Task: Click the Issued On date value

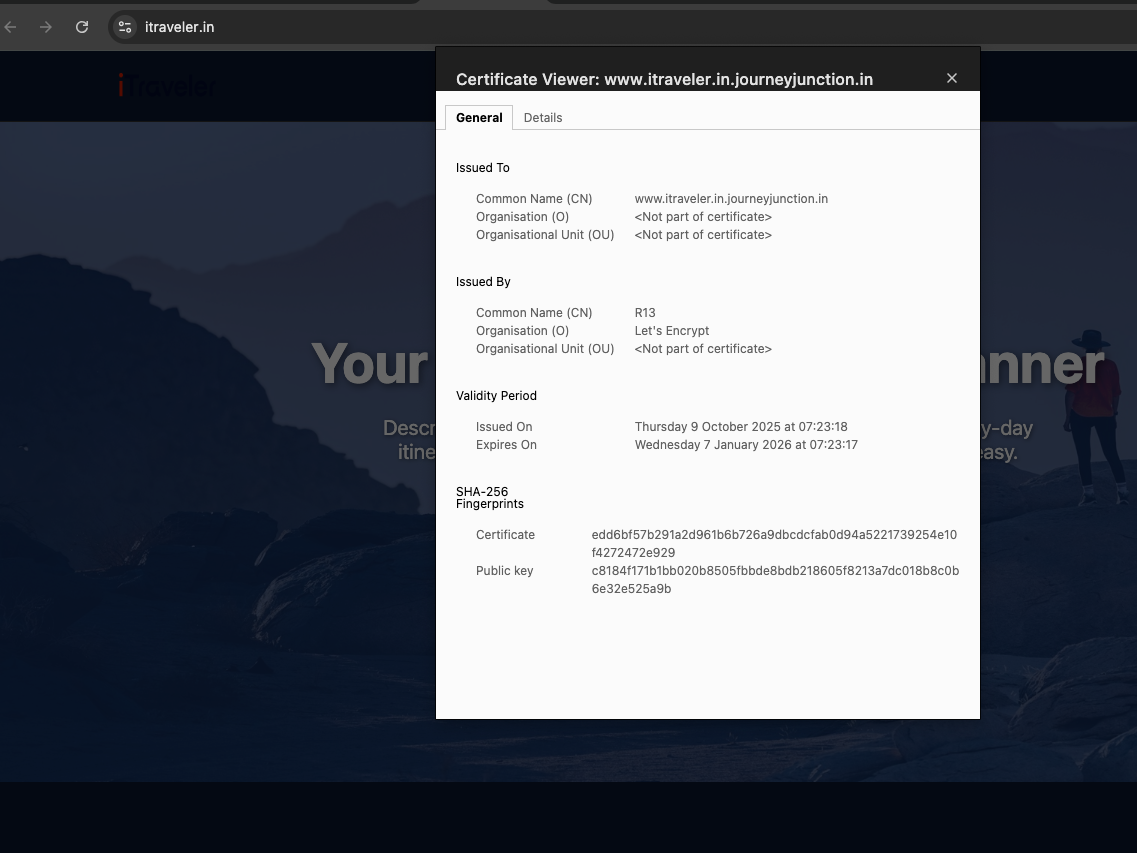Action: pos(741,427)
